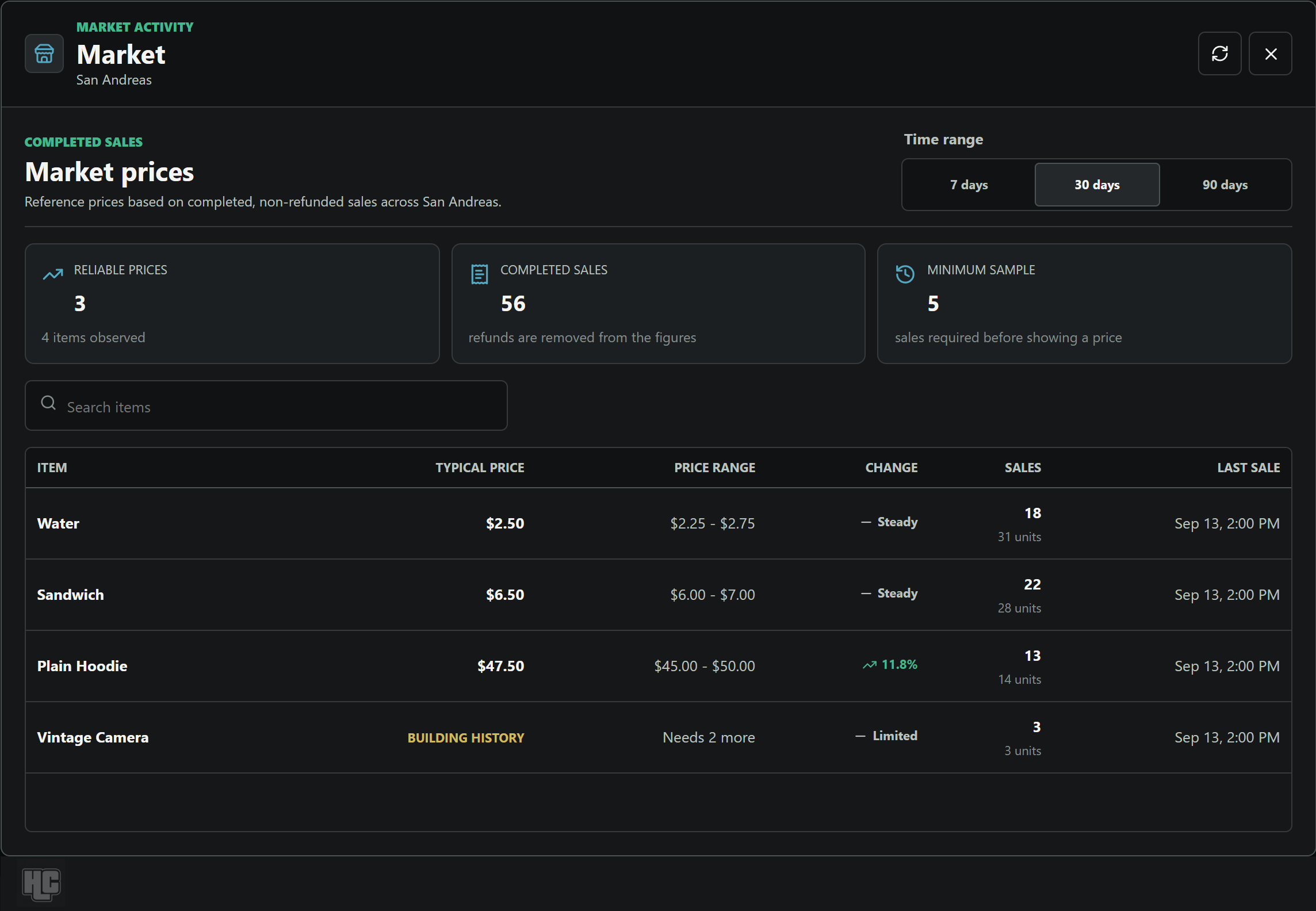Click the $2.25 - $2.75 price range

[713, 523]
